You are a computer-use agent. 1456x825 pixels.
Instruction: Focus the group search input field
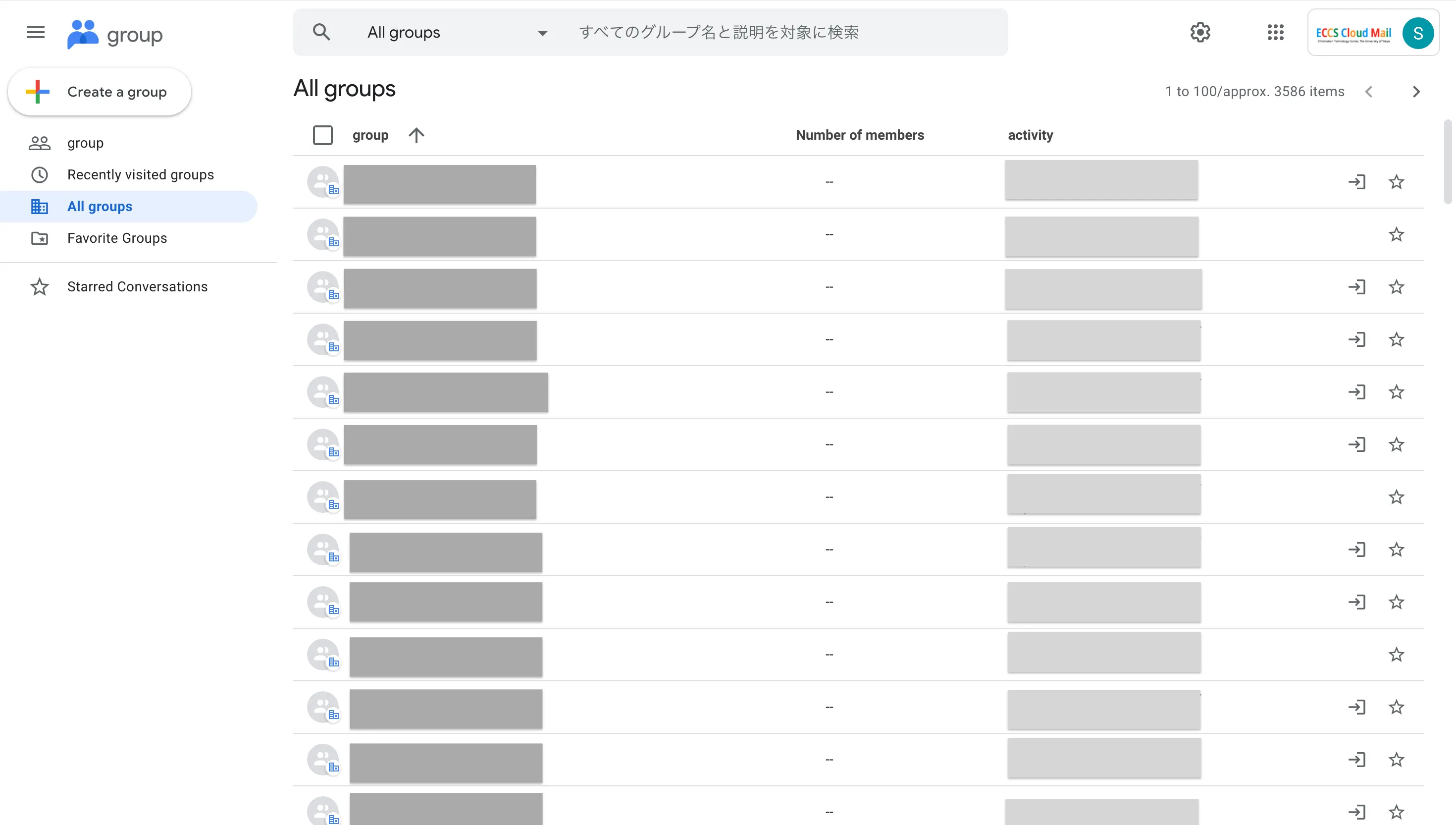point(781,32)
